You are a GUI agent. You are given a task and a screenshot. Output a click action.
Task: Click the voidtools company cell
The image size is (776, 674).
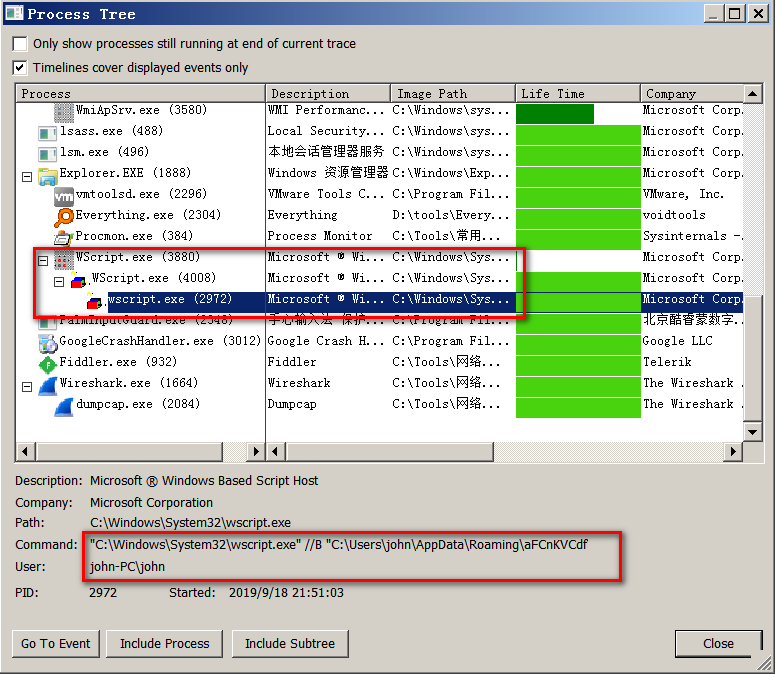click(674, 215)
